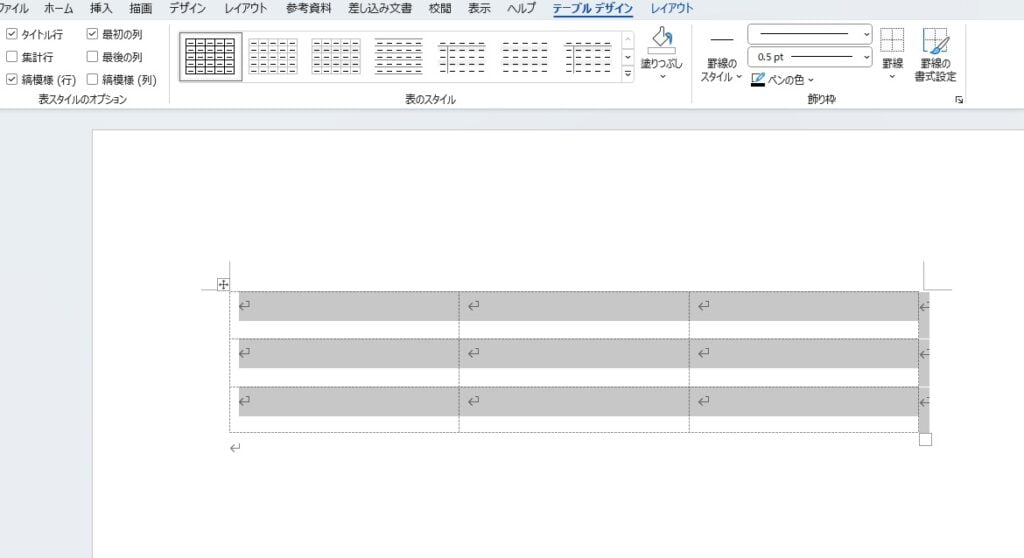Image resolution: width=1024 pixels, height=558 pixels.
Task: Expand the full table styles gallery
Action: pyautogui.click(x=628, y=74)
